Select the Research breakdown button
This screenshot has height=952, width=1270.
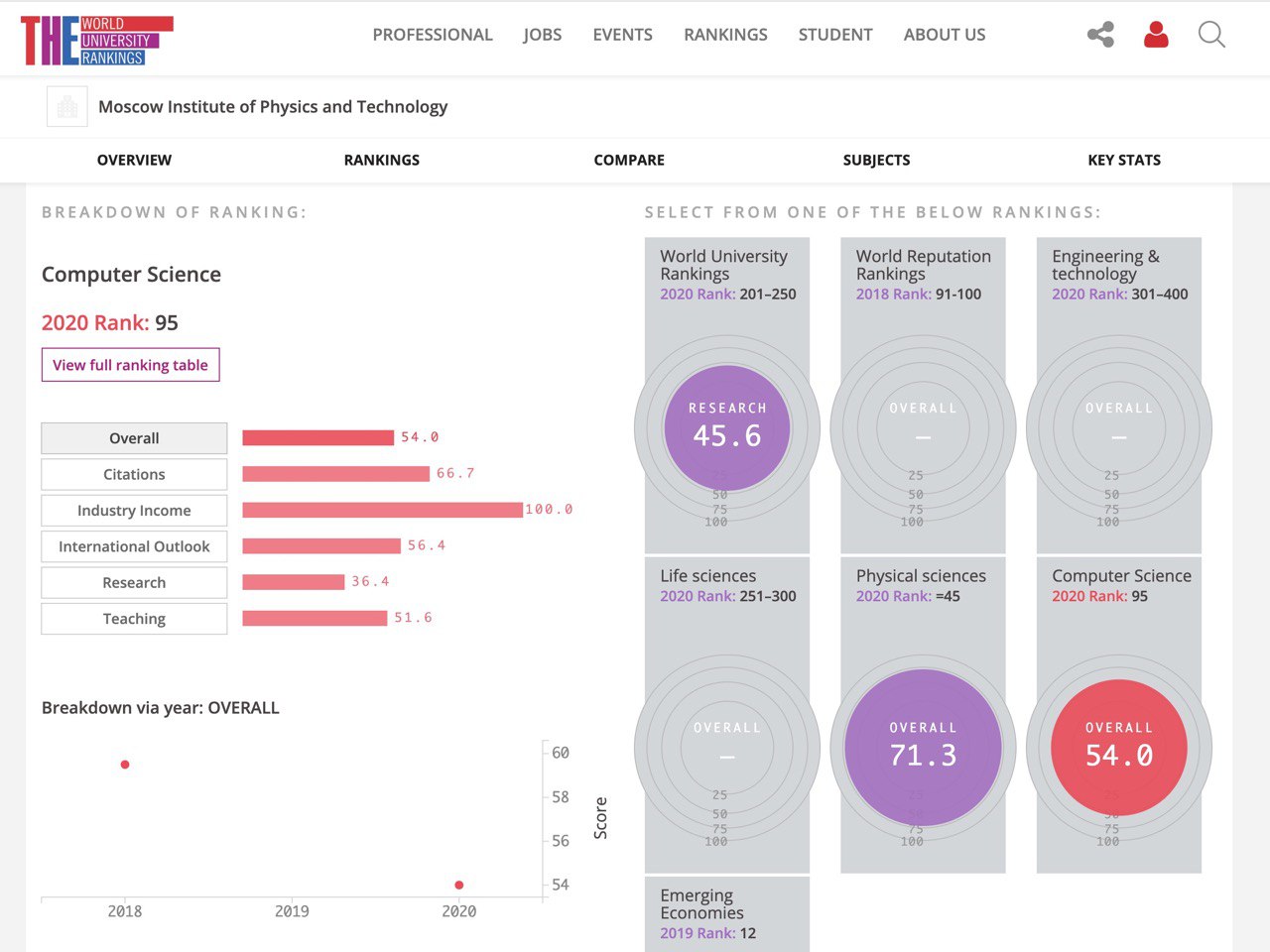click(134, 583)
